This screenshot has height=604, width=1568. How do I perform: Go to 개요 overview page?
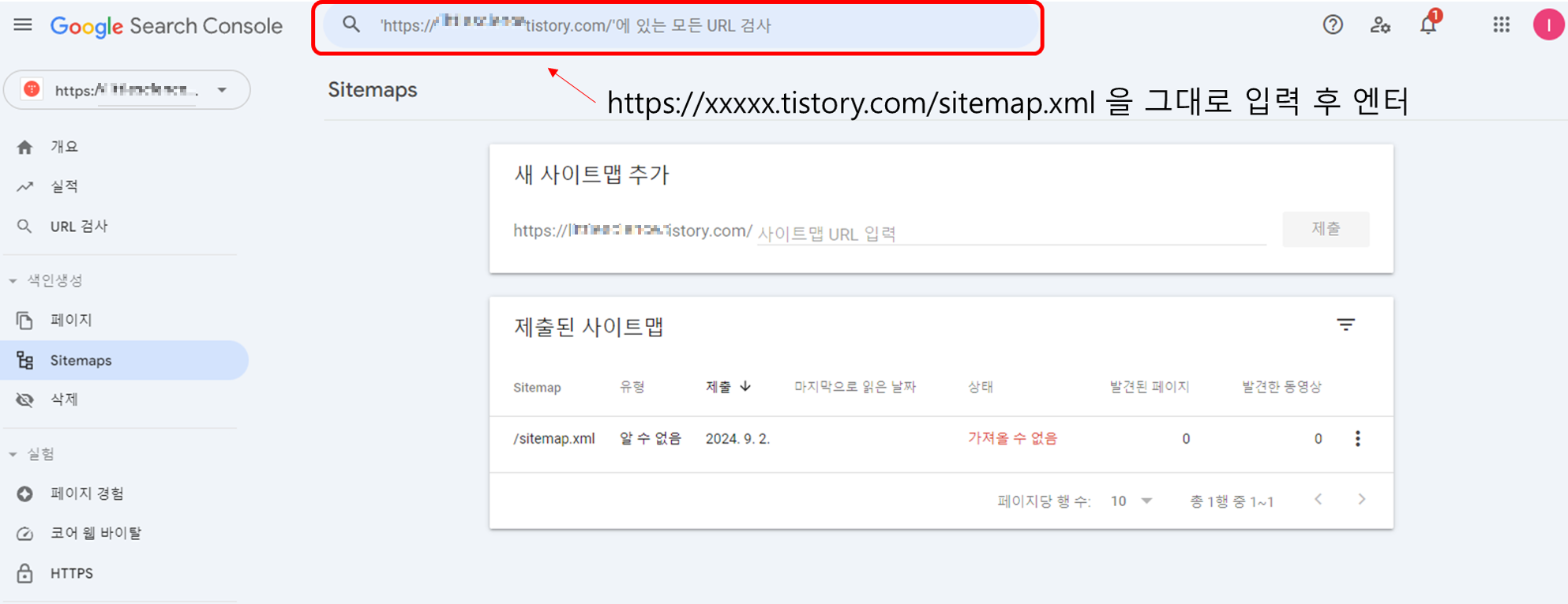[x=65, y=147]
